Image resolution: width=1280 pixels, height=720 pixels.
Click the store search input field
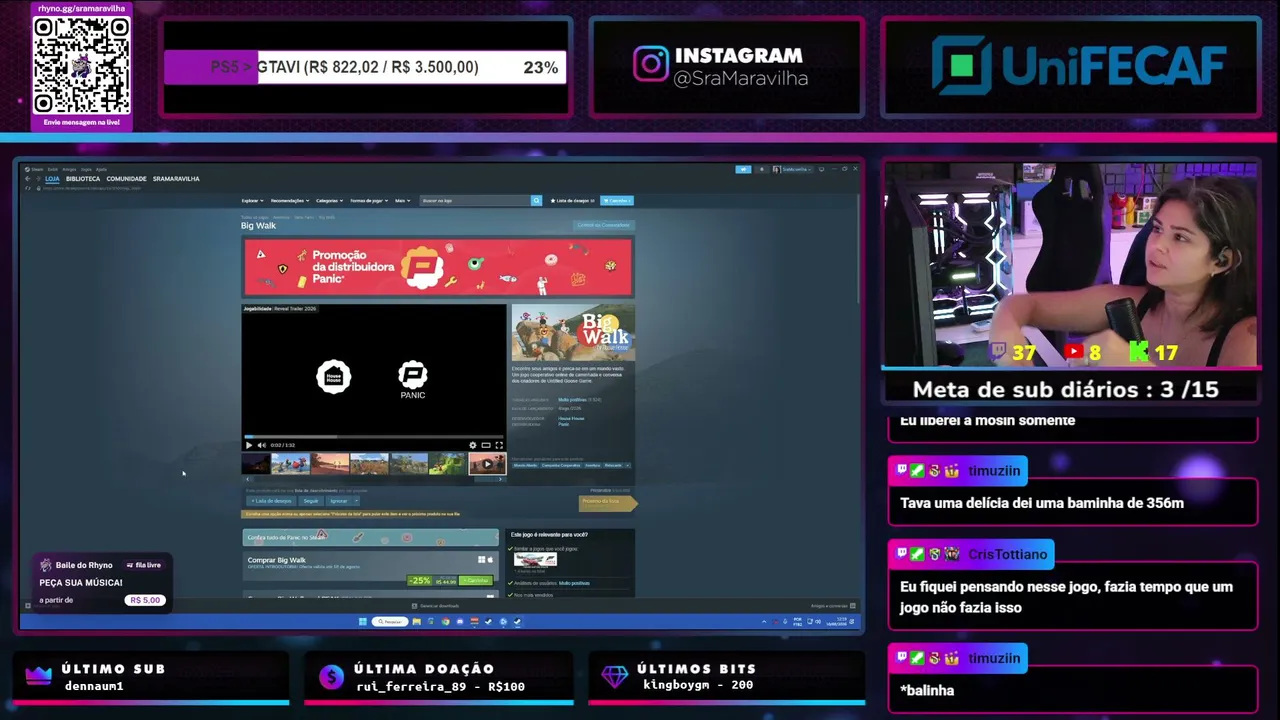(475, 200)
